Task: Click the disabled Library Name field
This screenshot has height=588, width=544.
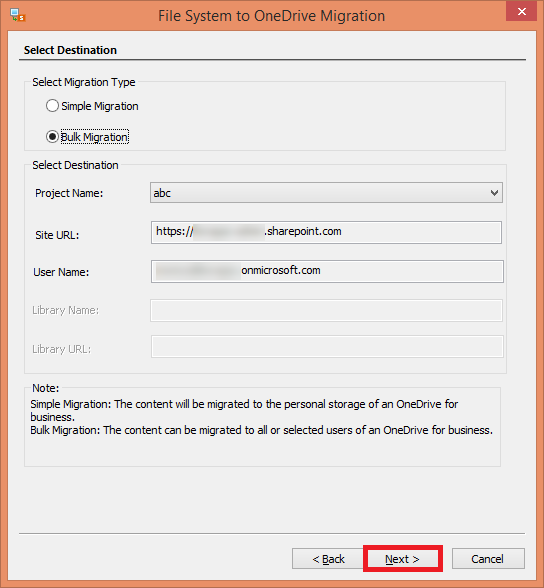Action: 326,310
